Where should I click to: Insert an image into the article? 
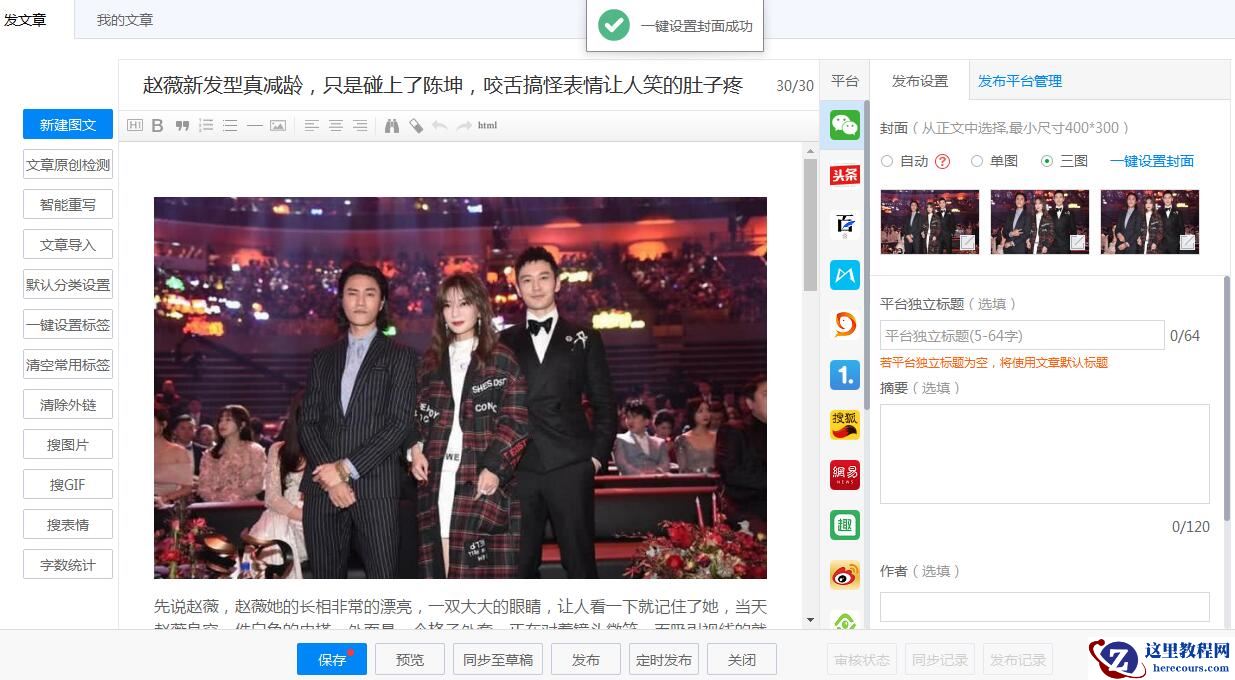278,125
